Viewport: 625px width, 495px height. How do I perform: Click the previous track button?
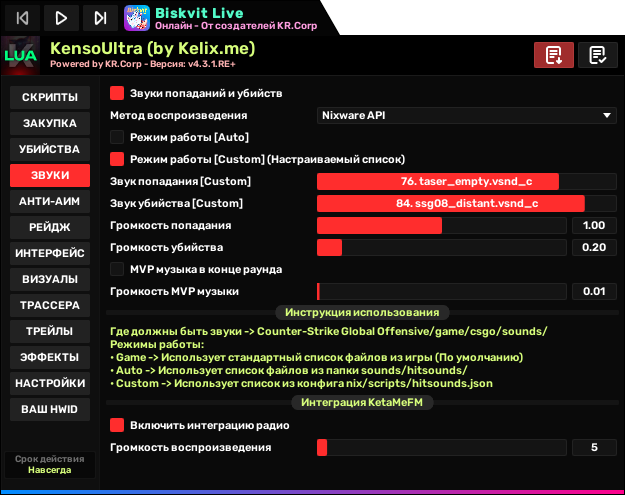23,17
